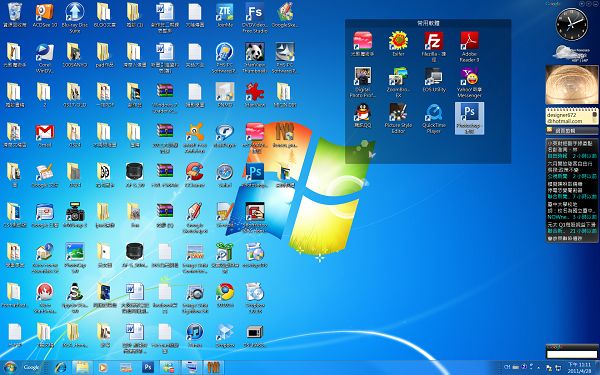The image size is (600, 375).
Task: Click the QQ penguin shortcut
Action: (x=362, y=115)
